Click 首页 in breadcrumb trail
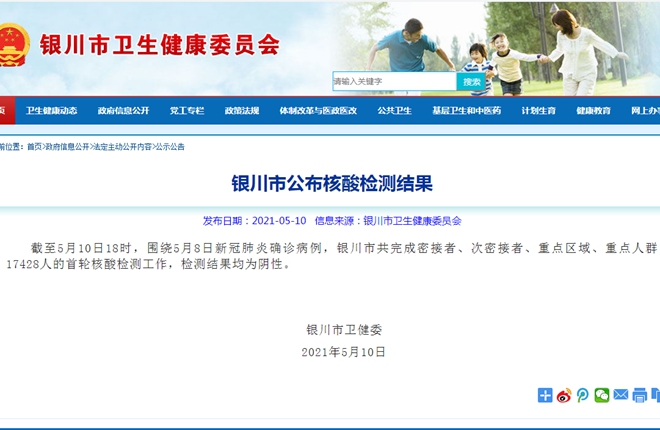The width and height of the screenshot is (660, 430). point(35,147)
